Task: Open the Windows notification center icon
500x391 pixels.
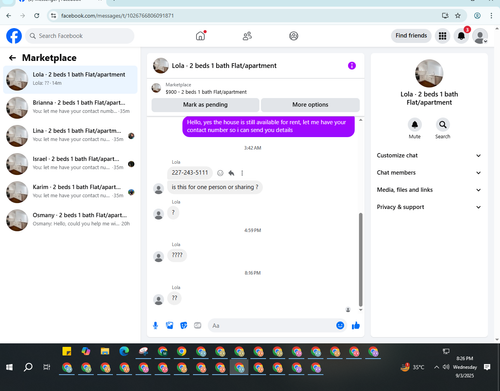Action: coord(487,367)
